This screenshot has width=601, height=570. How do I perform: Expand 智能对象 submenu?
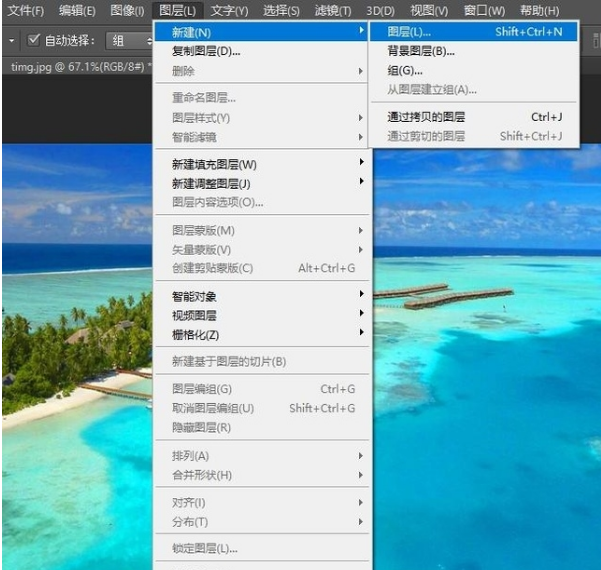tap(261, 296)
